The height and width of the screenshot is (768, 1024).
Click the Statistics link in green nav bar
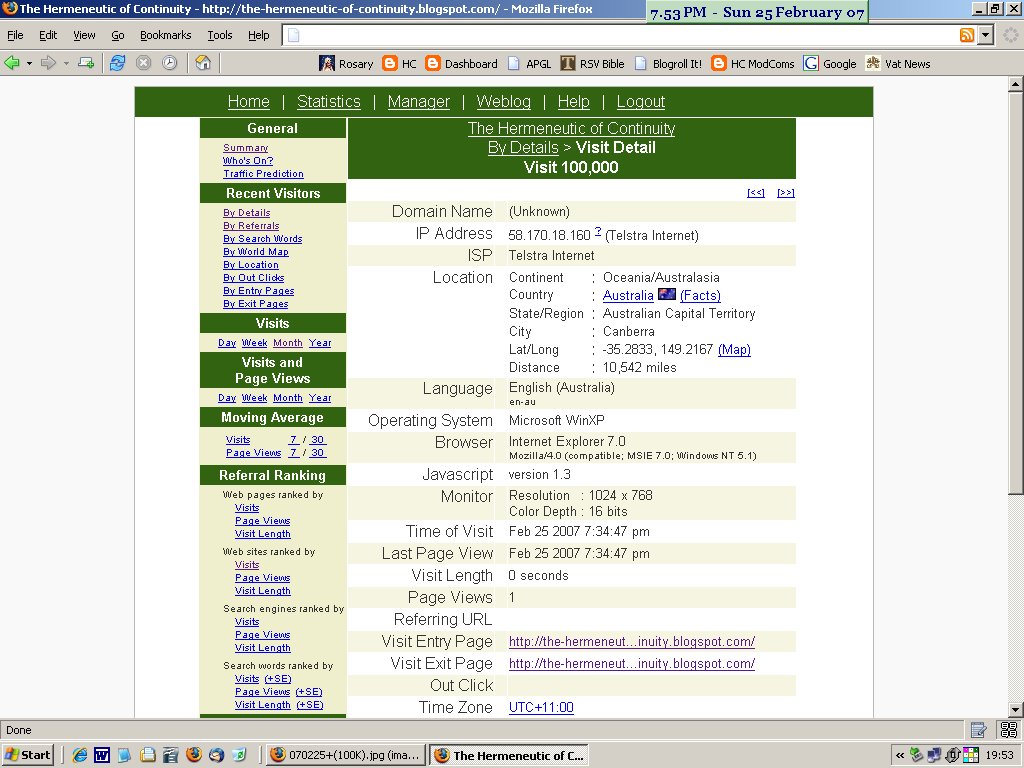[328, 102]
